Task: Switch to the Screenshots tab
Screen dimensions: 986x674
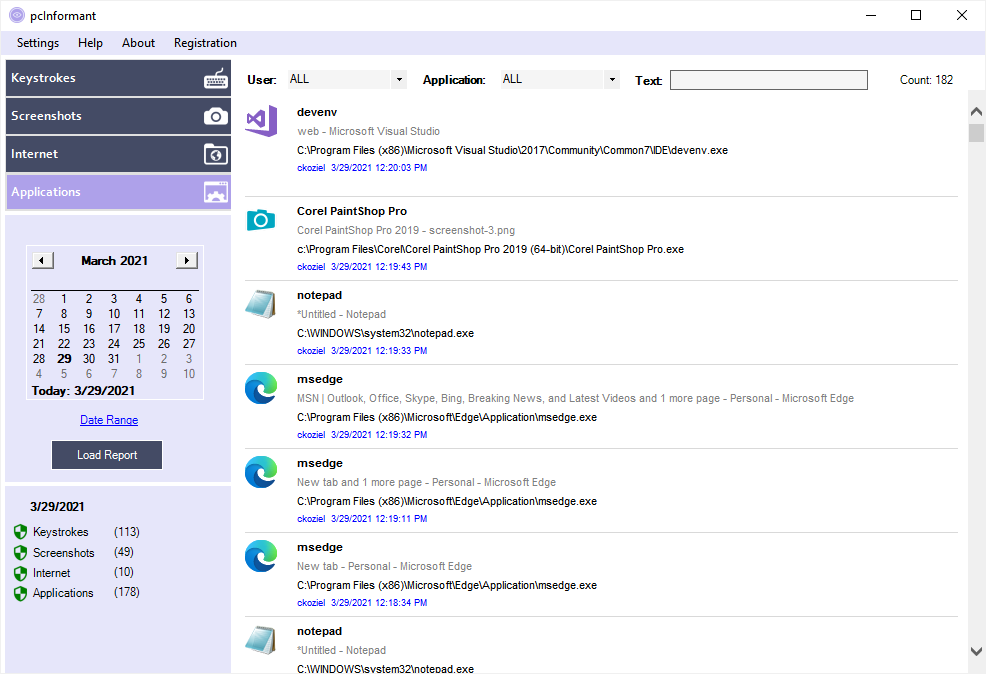Action: coord(118,116)
